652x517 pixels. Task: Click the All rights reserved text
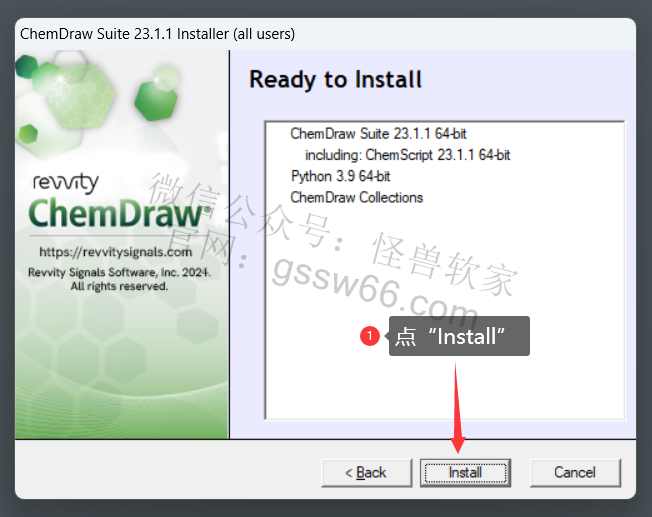point(119,286)
